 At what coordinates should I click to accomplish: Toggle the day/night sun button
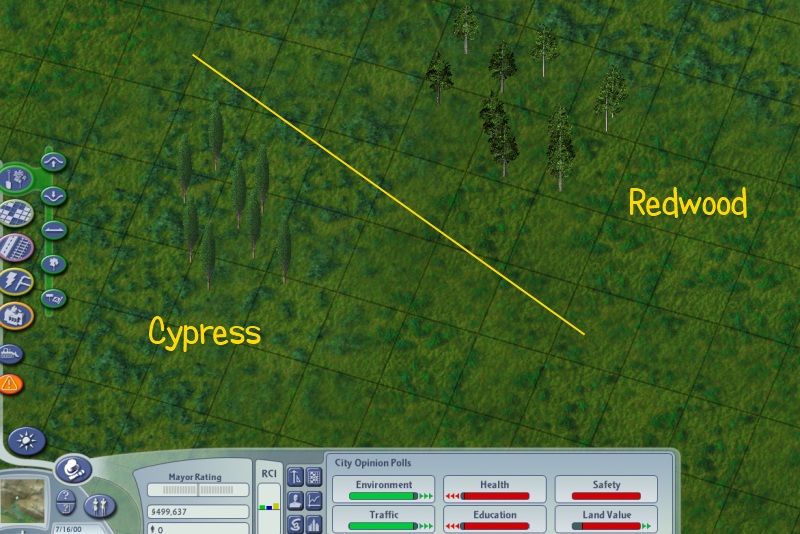(27, 441)
